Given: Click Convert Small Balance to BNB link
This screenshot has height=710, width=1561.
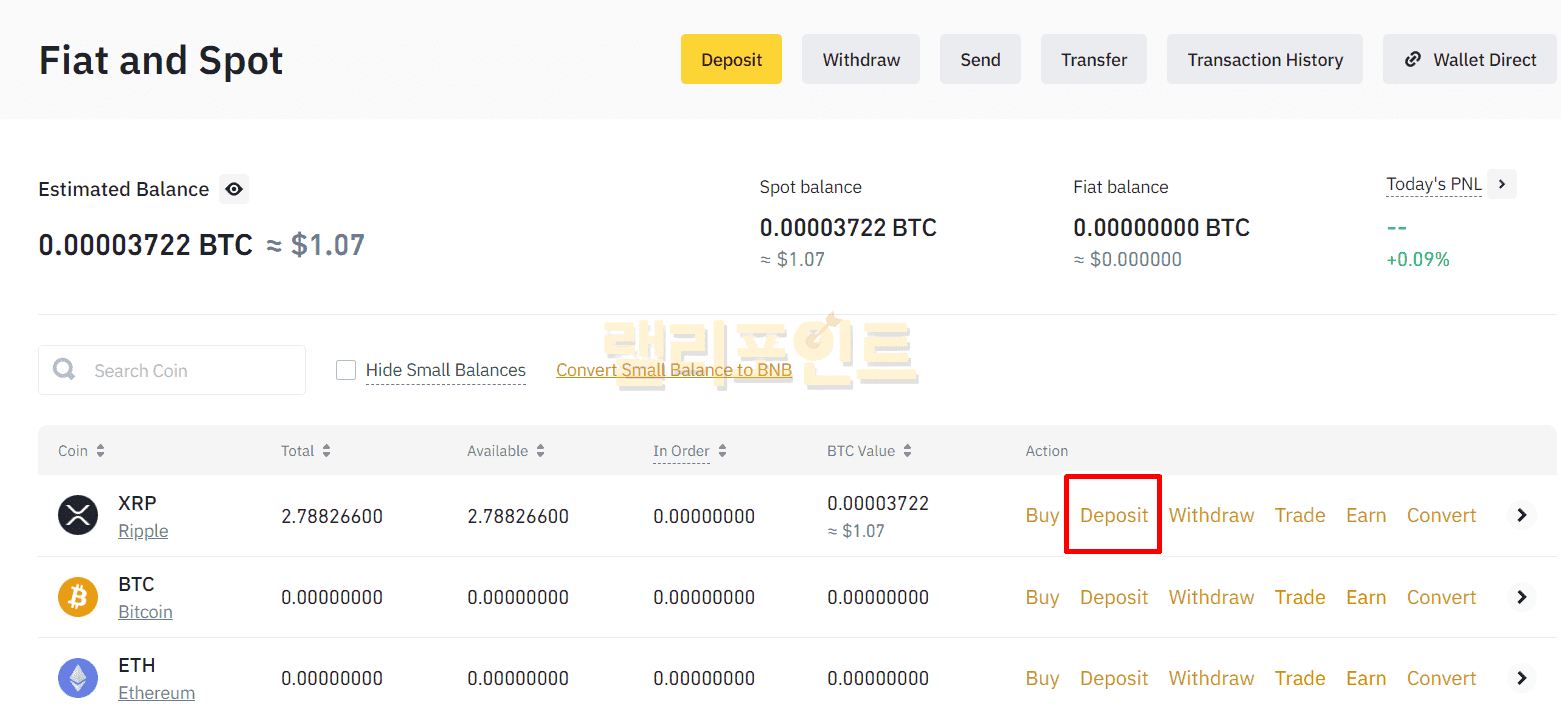Looking at the screenshot, I should [x=674, y=370].
